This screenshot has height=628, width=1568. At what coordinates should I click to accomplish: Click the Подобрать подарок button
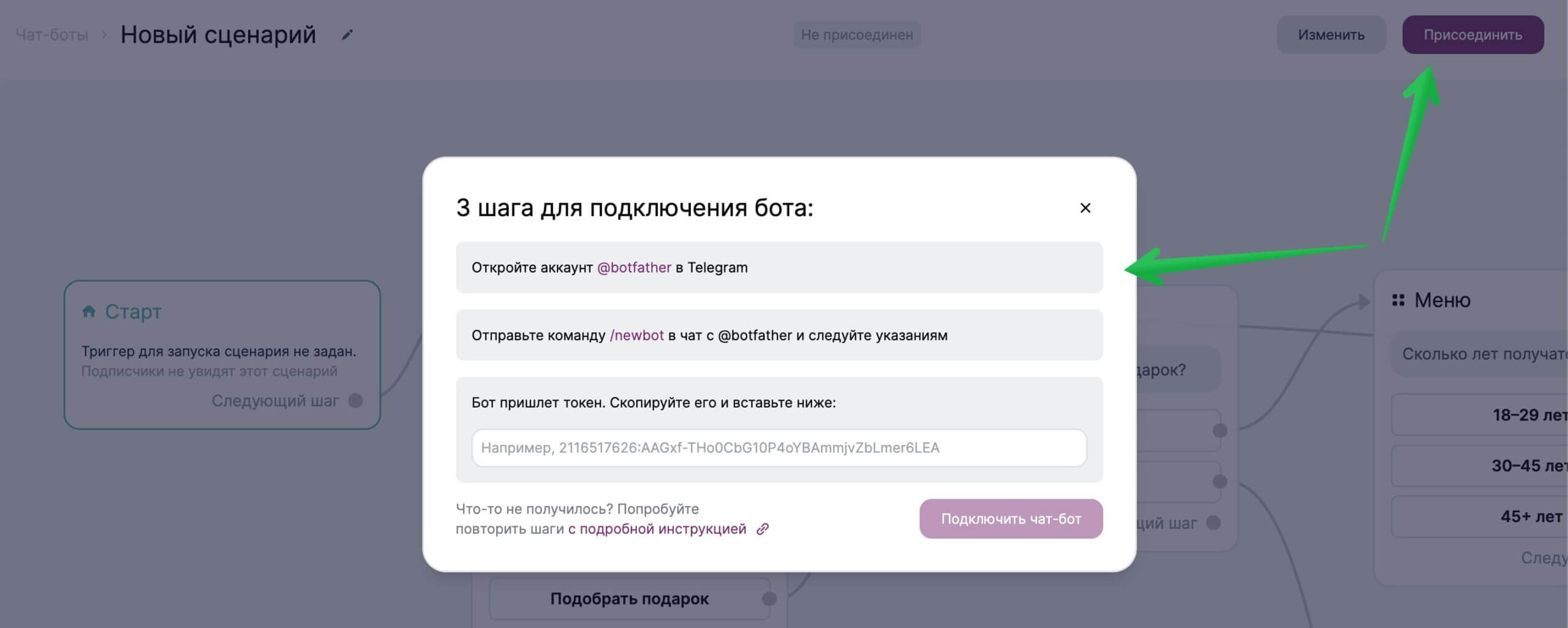click(629, 599)
